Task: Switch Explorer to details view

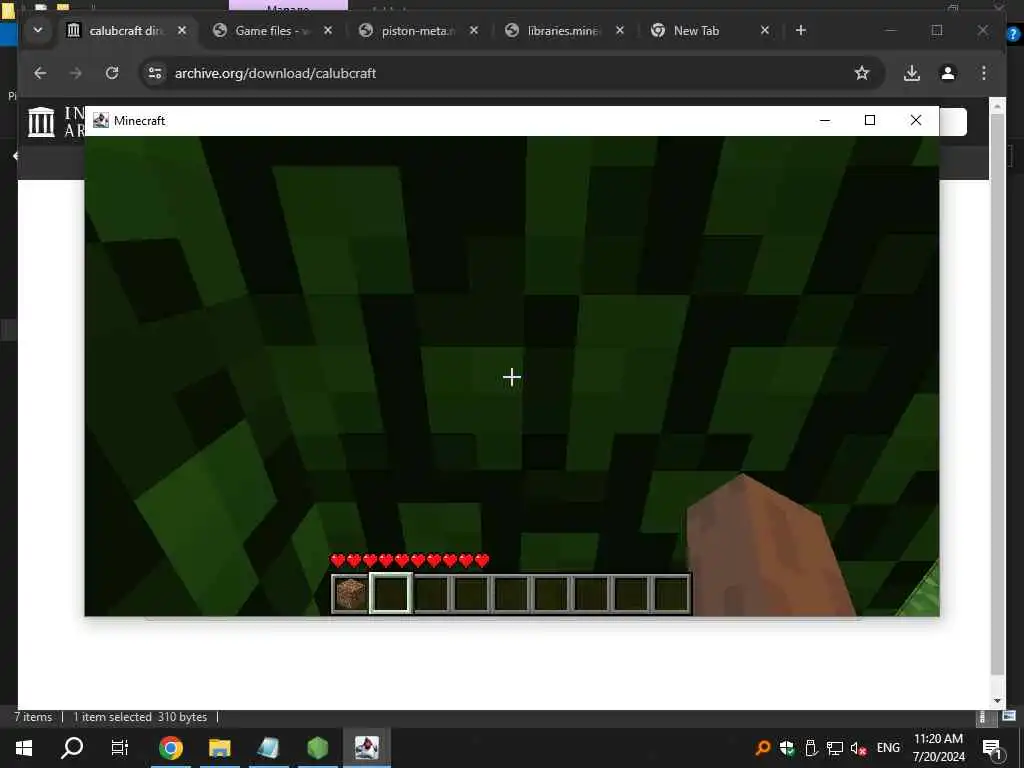Action: point(984,717)
